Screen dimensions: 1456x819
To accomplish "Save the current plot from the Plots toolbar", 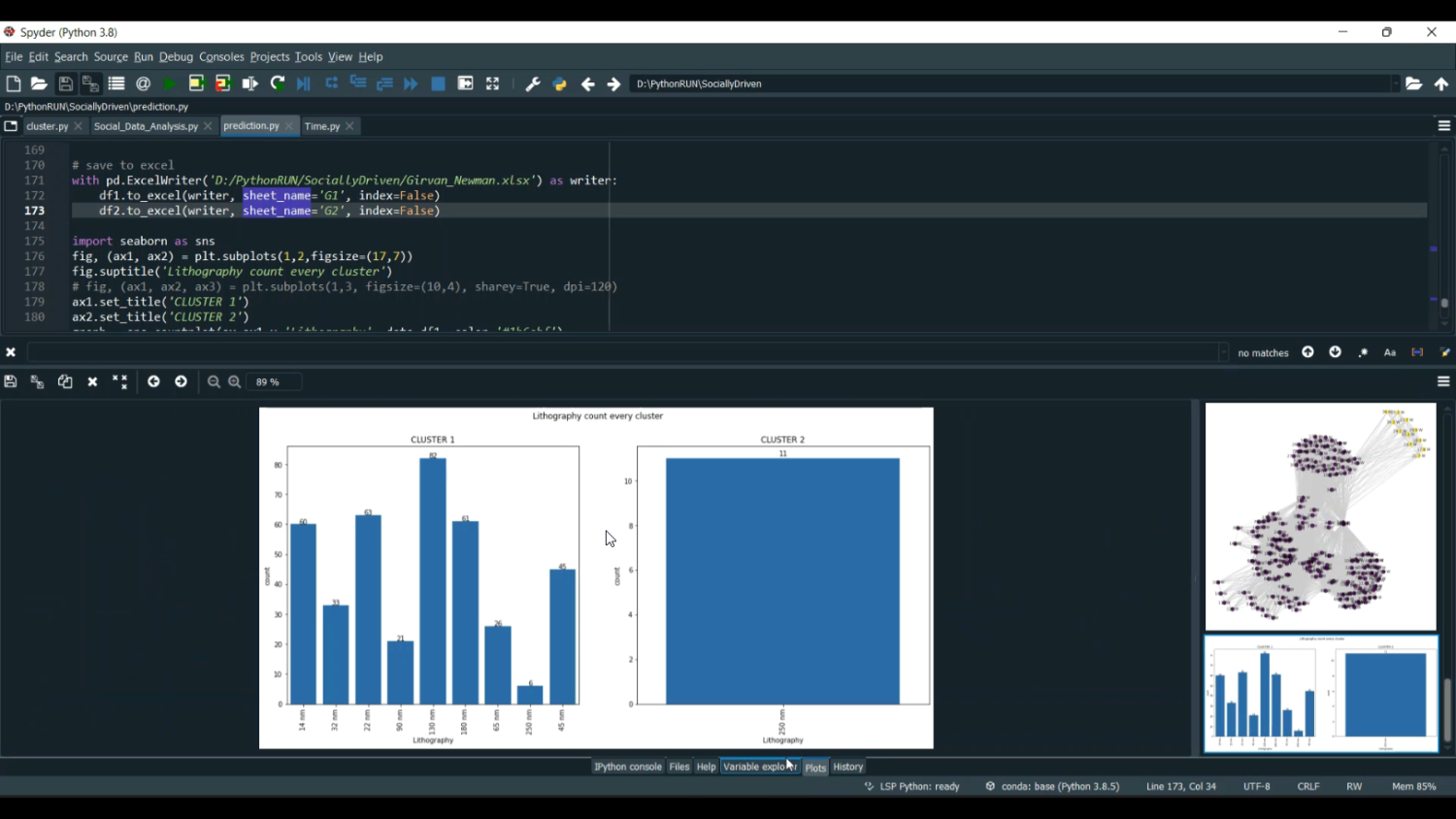I will (x=11, y=381).
